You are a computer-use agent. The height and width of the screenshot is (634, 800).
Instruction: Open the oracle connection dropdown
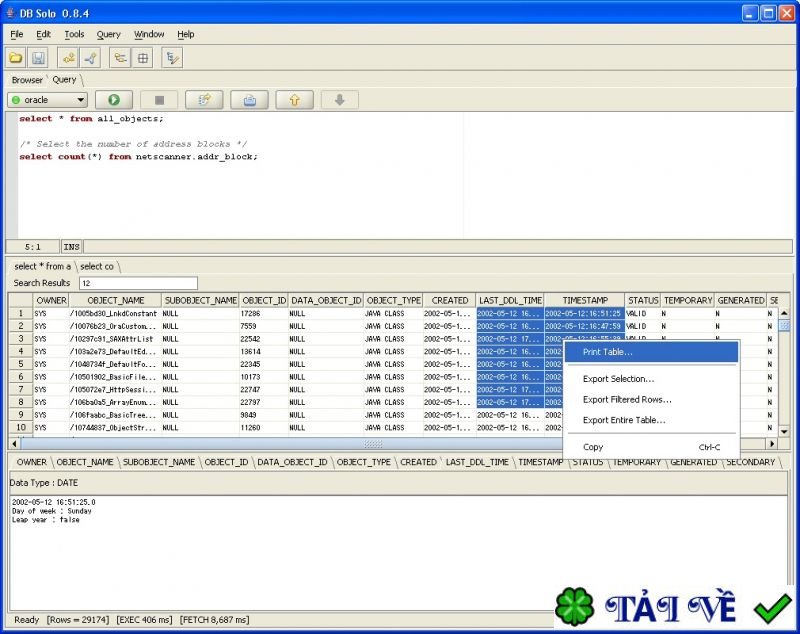47,100
